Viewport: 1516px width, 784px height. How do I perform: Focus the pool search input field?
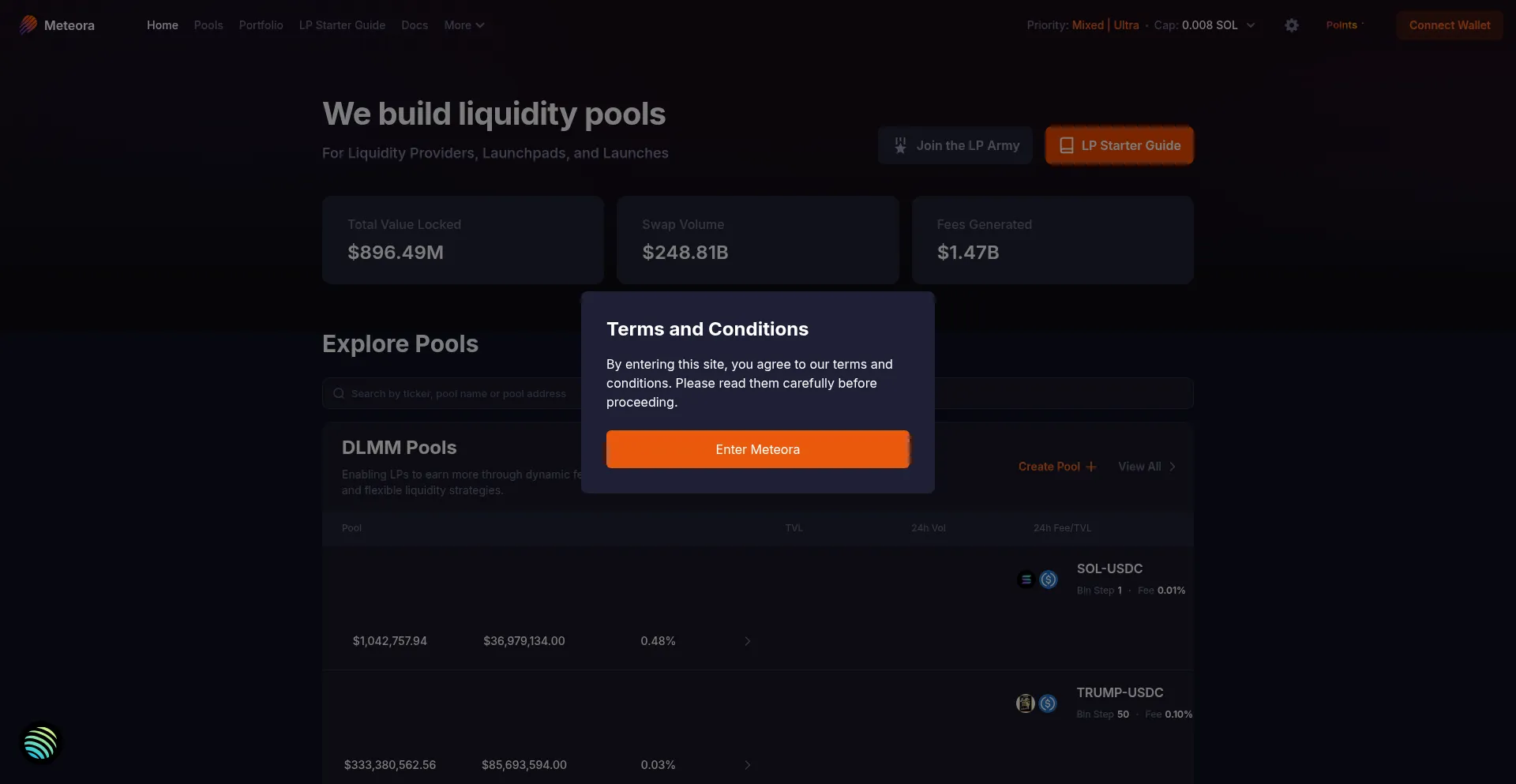tap(758, 393)
